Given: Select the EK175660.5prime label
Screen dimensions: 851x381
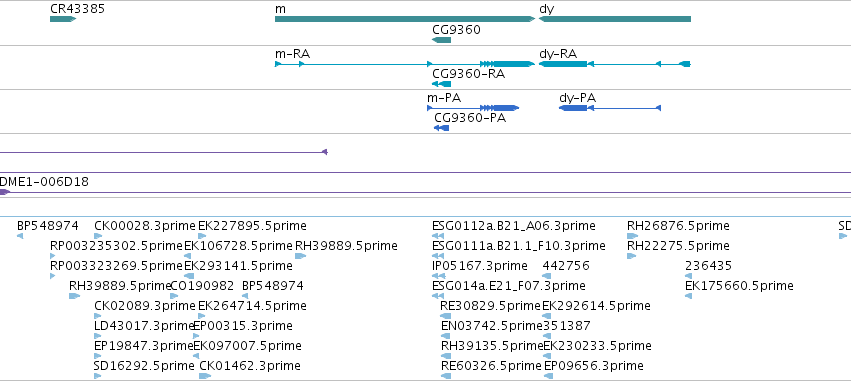Looking at the screenshot, I should pyautogui.click(x=739, y=285).
